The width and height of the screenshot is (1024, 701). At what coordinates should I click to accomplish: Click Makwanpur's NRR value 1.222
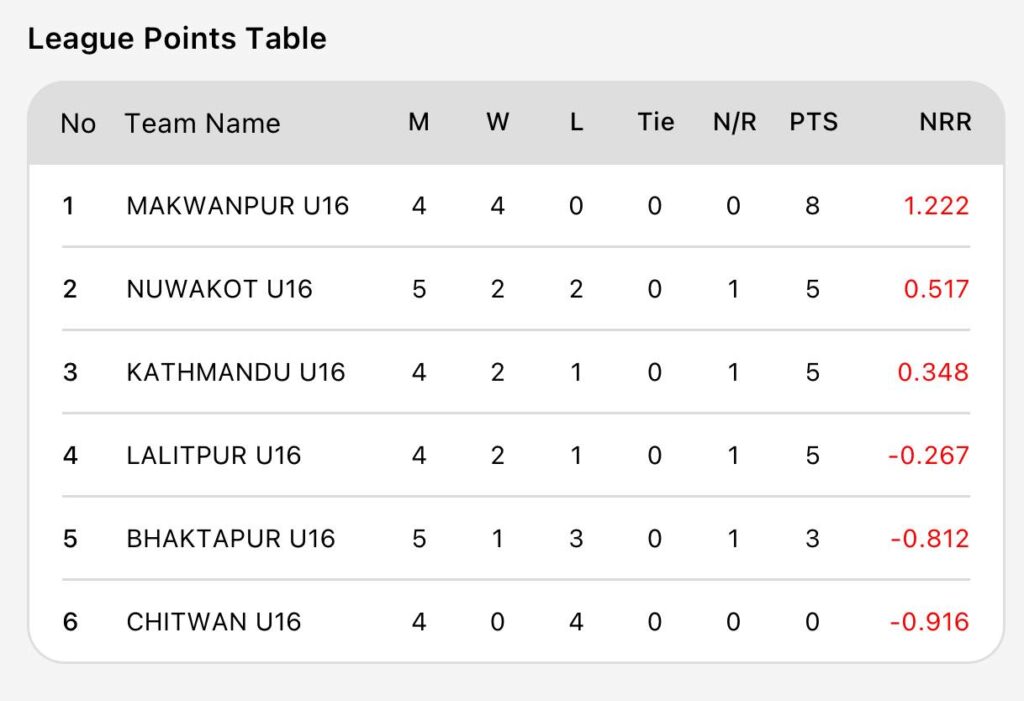[936, 206]
